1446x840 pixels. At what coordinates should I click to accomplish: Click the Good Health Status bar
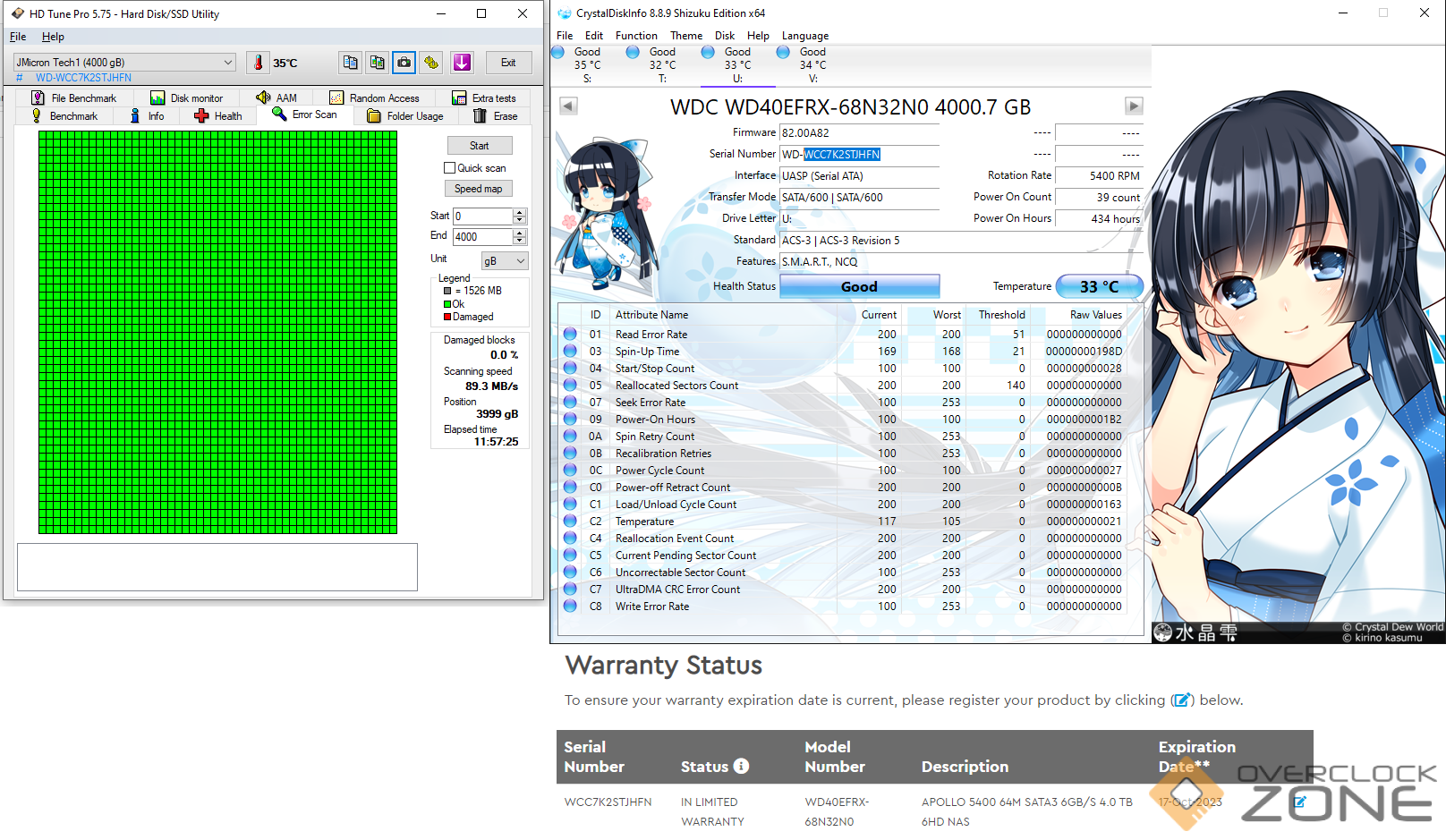[x=859, y=286]
